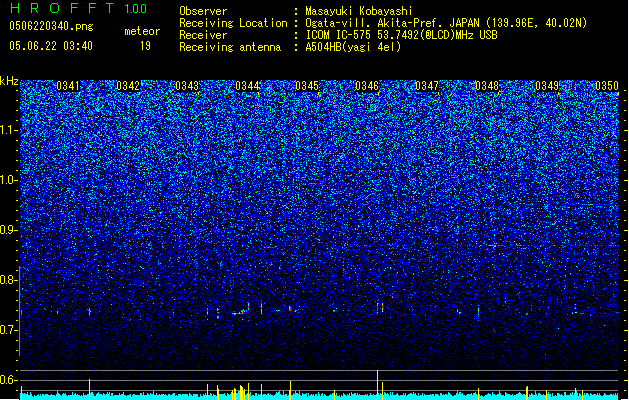Select the file name 0506220340.png
This screenshot has height=400, width=629.
[x=51, y=26]
